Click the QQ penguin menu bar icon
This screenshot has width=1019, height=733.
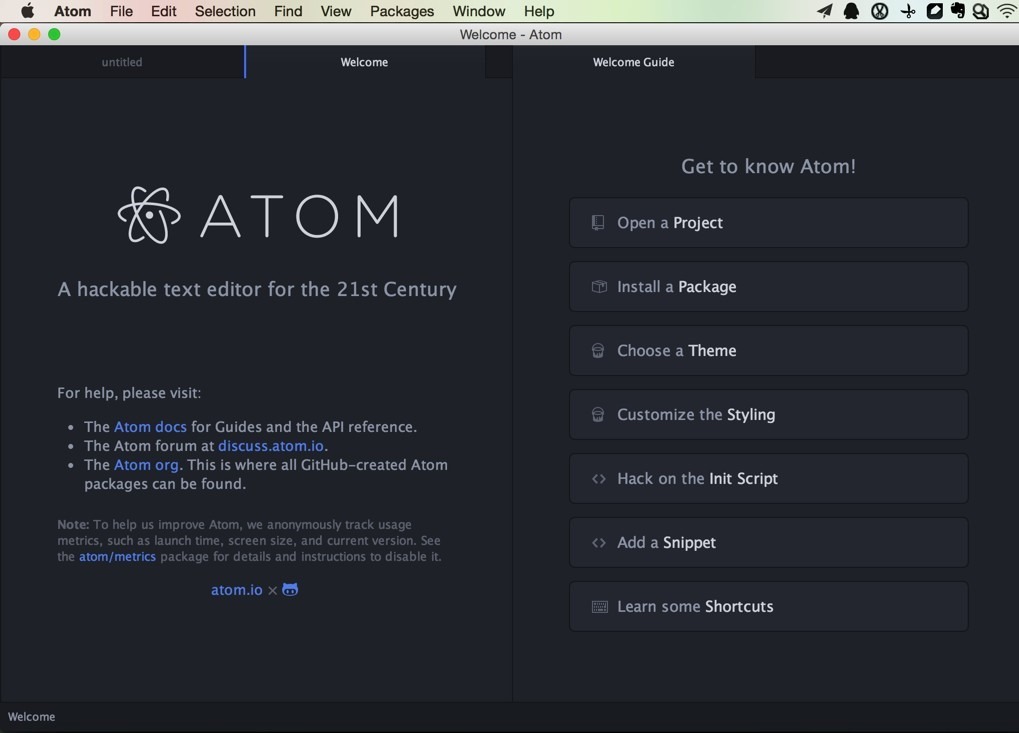click(851, 11)
